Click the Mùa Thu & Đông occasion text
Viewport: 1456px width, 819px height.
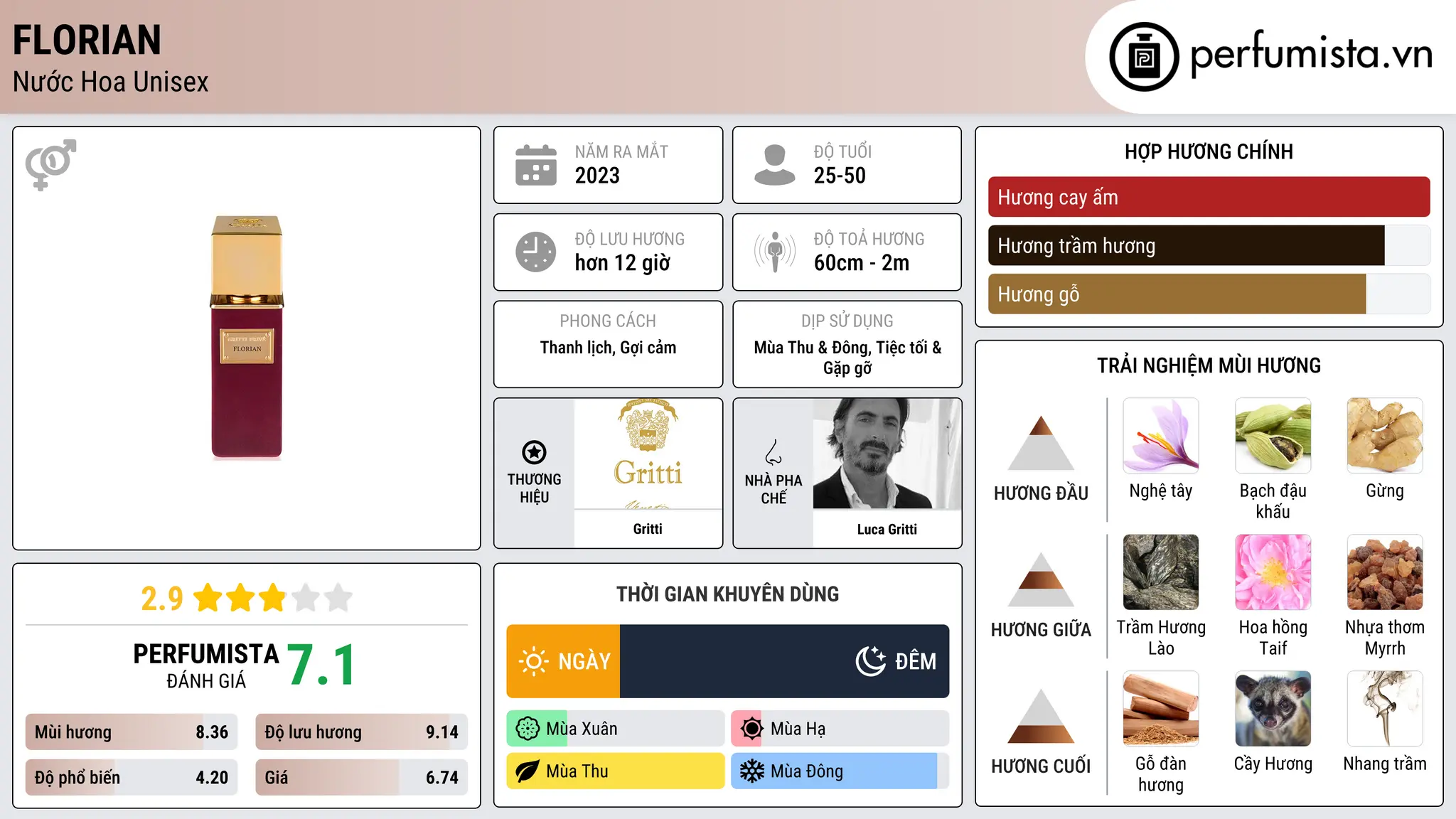847,358
